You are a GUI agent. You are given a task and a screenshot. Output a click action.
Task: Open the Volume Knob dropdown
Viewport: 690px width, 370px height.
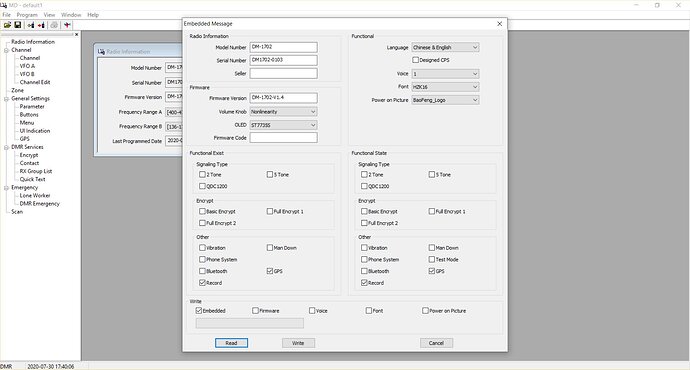283,112
